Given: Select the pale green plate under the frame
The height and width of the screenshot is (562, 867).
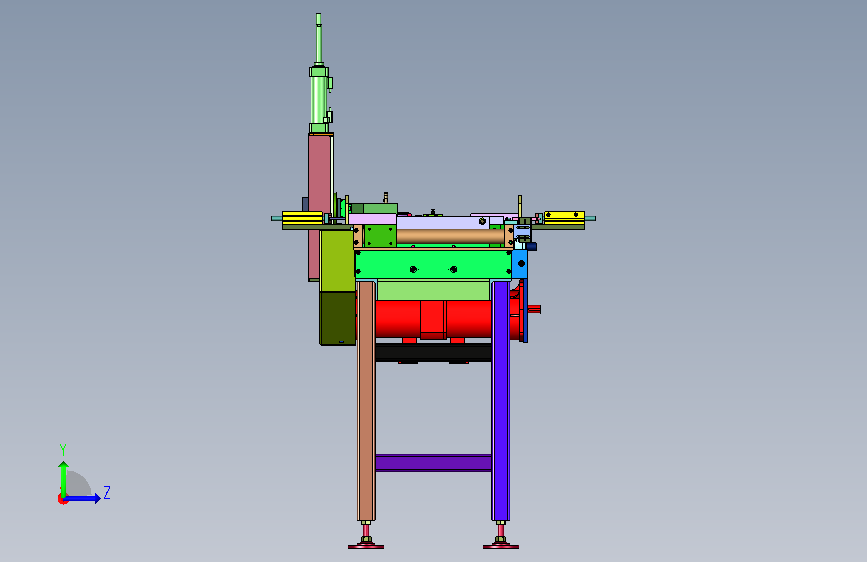Looking at the screenshot, I should pos(433,290).
